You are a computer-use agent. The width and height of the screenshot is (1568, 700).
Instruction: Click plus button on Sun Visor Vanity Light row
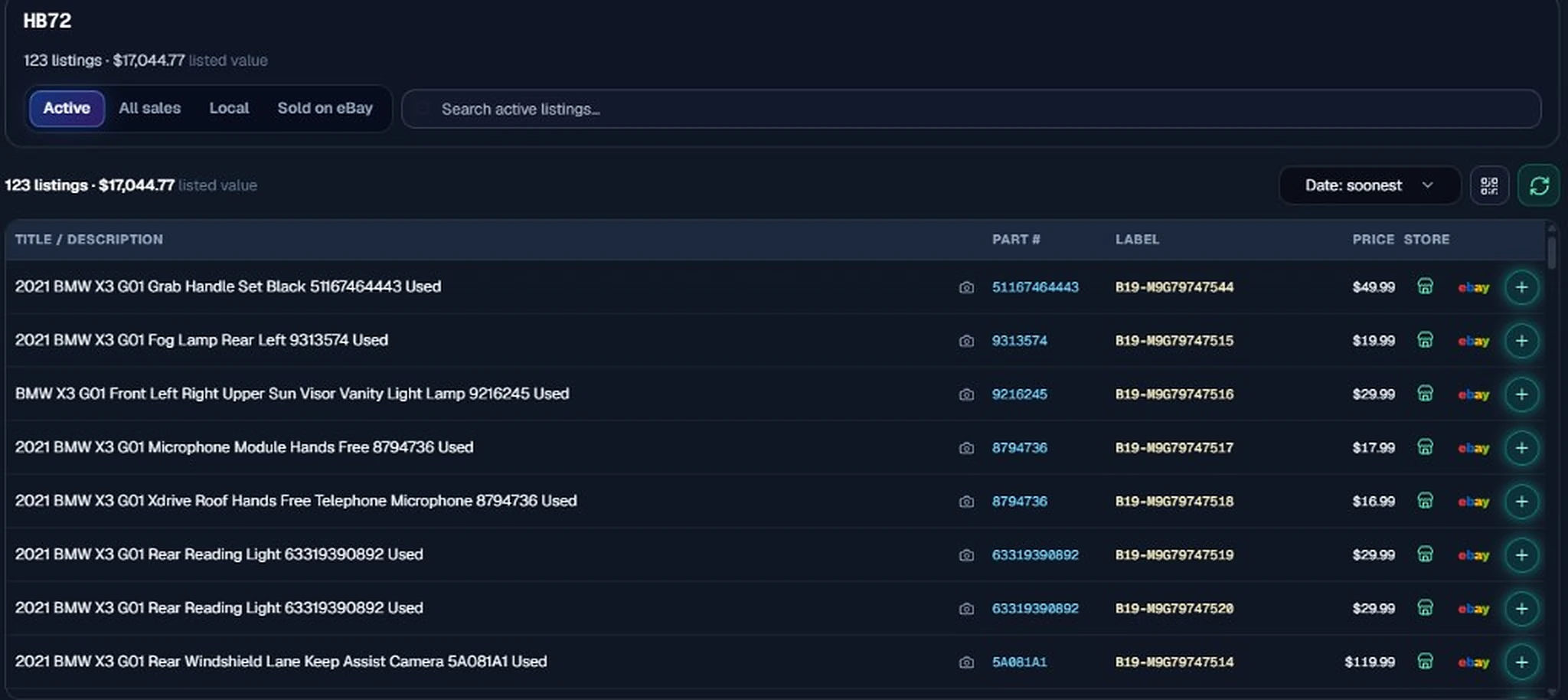coord(1521,394)
